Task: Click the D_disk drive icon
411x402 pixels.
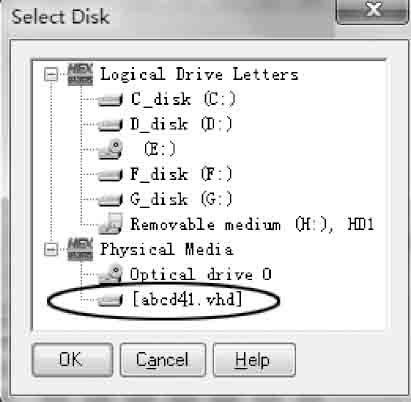Action: click(110, 125)
